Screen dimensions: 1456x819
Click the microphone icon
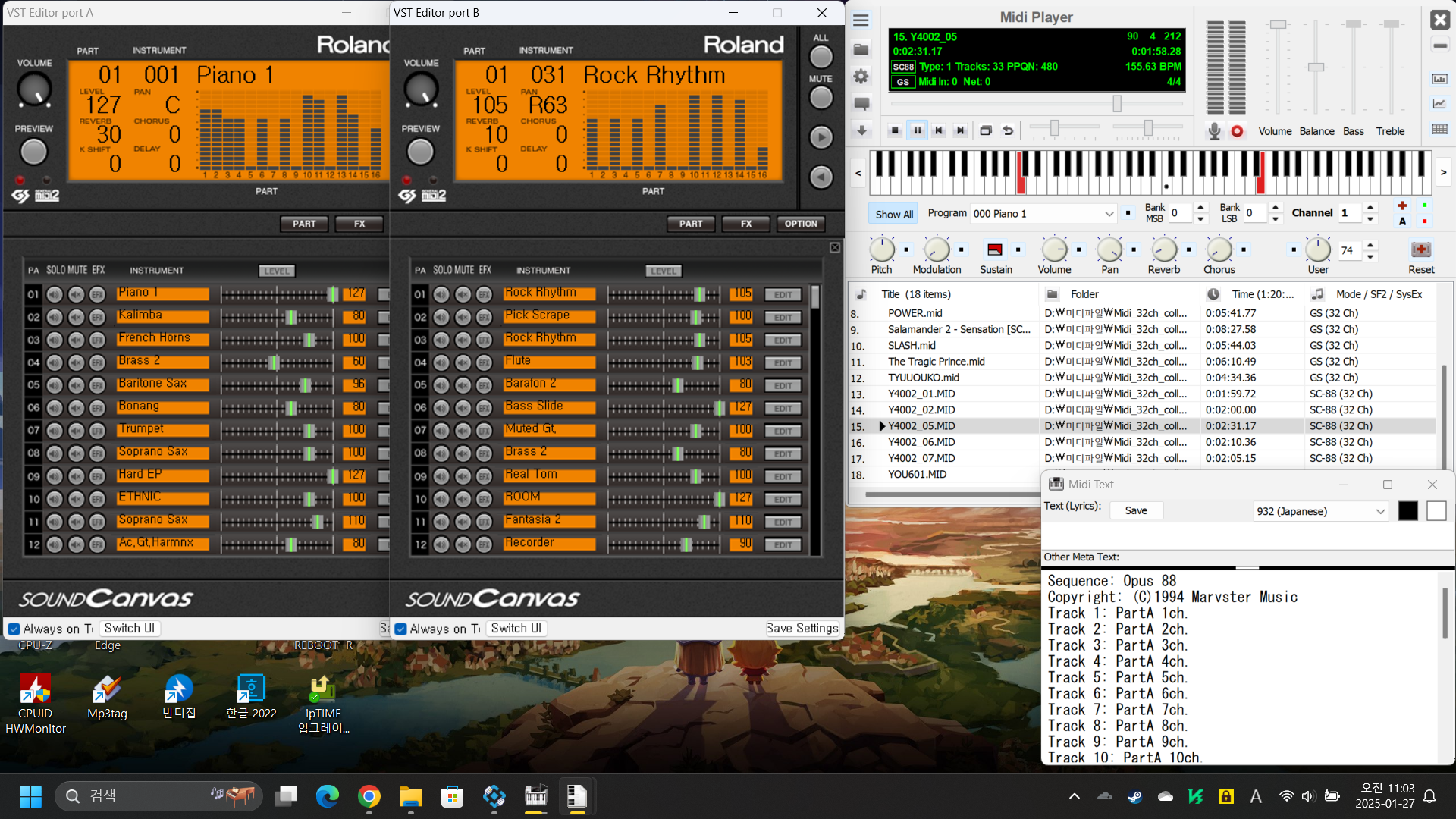tap(1214, 131)
